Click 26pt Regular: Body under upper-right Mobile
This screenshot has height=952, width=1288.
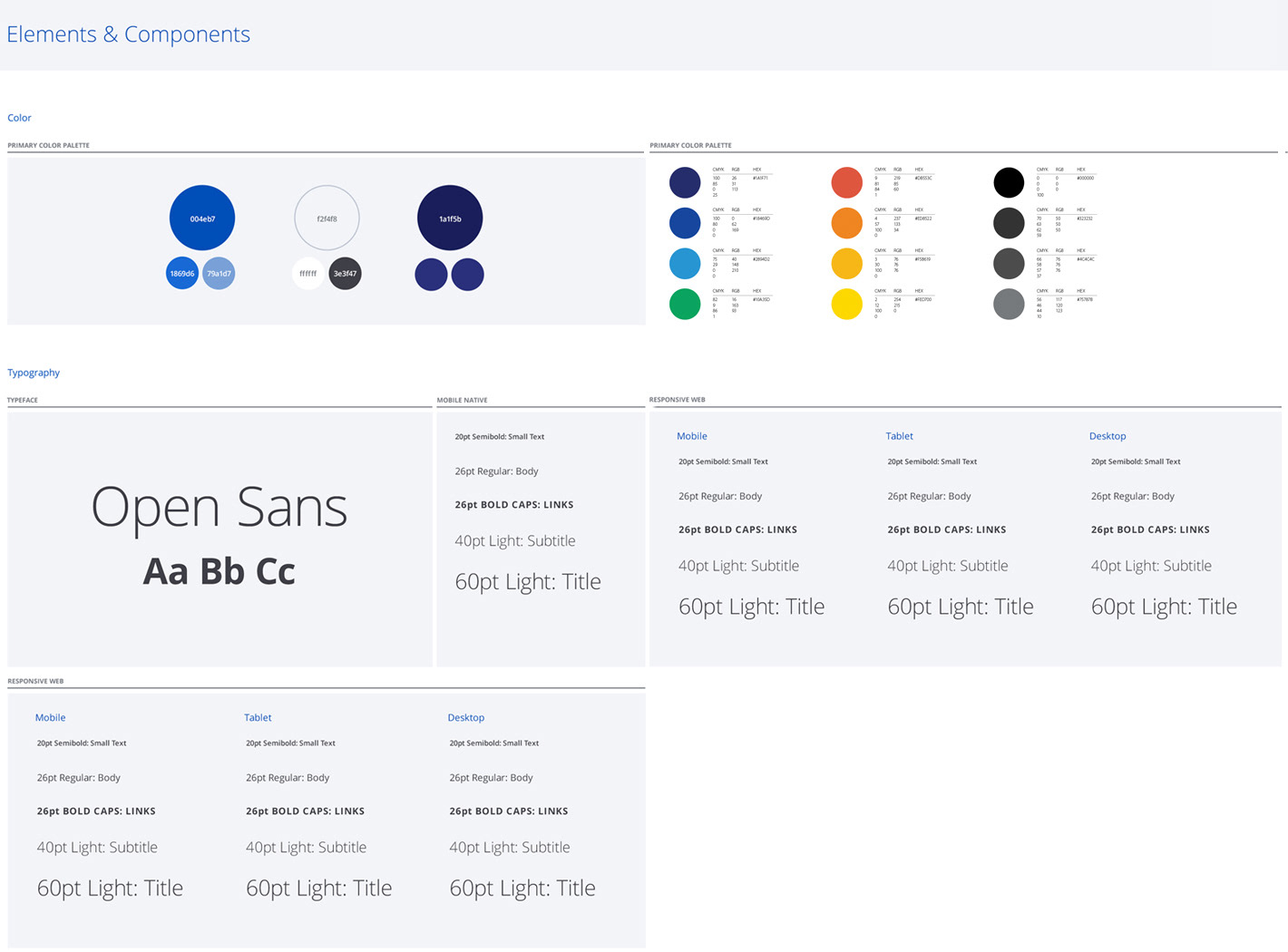(720, 496)
